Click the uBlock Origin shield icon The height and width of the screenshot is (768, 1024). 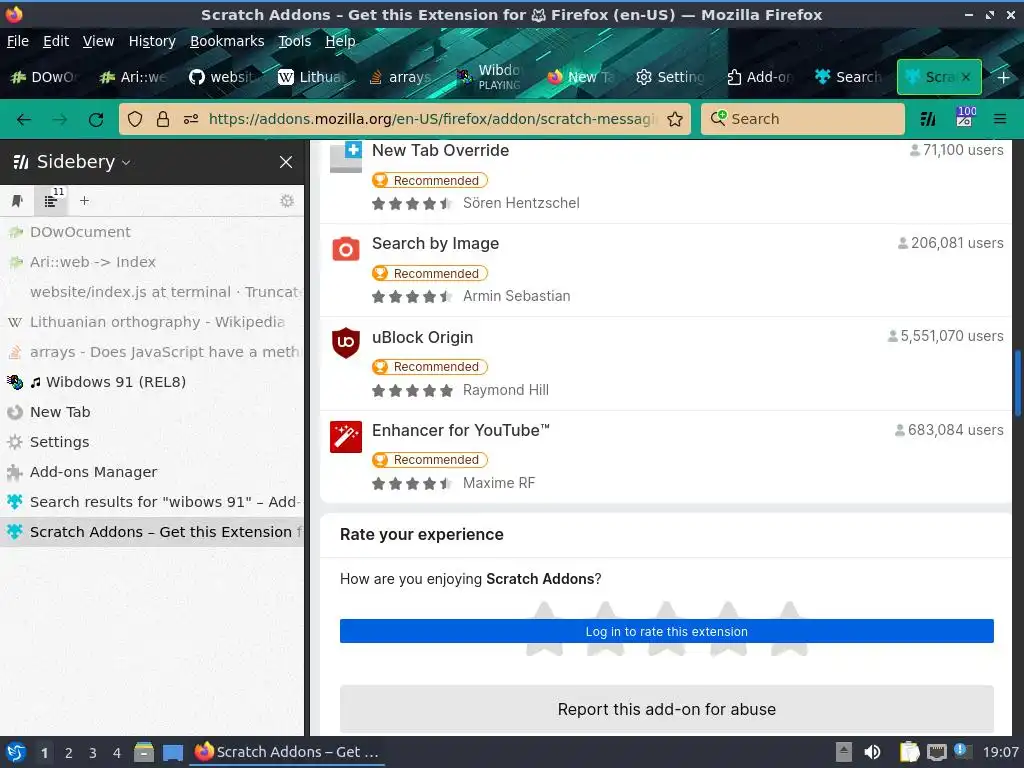(x=345, y=342)
